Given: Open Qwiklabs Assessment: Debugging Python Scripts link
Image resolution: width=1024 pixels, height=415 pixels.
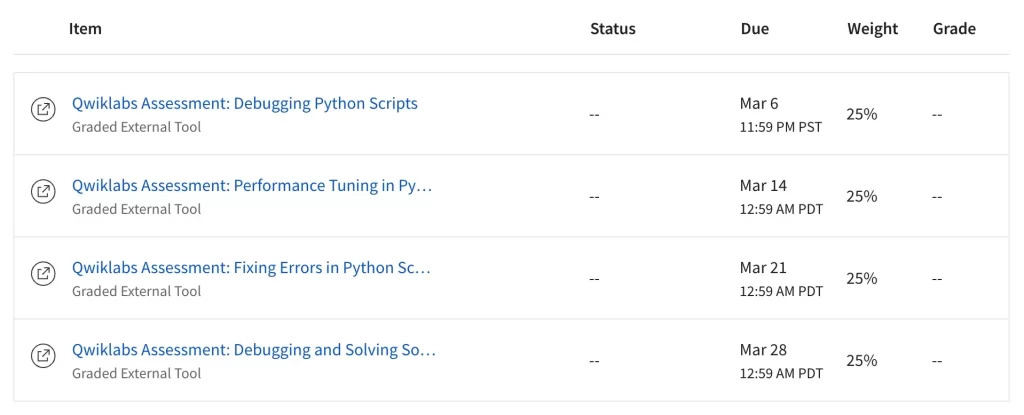Looking at the screenshot, I should (x=244, y=103).
